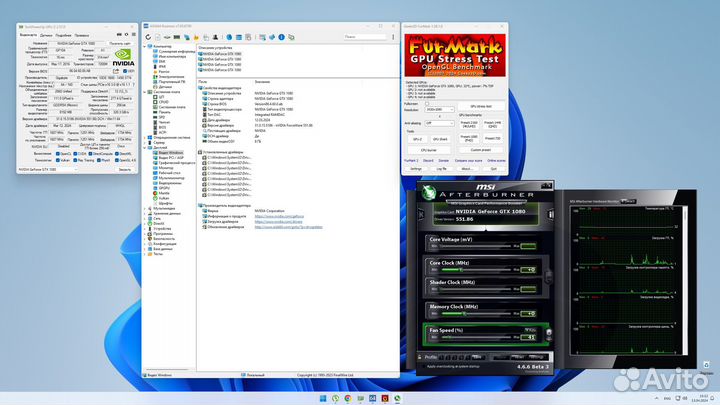720x405 pixels.
Task: Open the Windows Start button
Action: point(323,398)
